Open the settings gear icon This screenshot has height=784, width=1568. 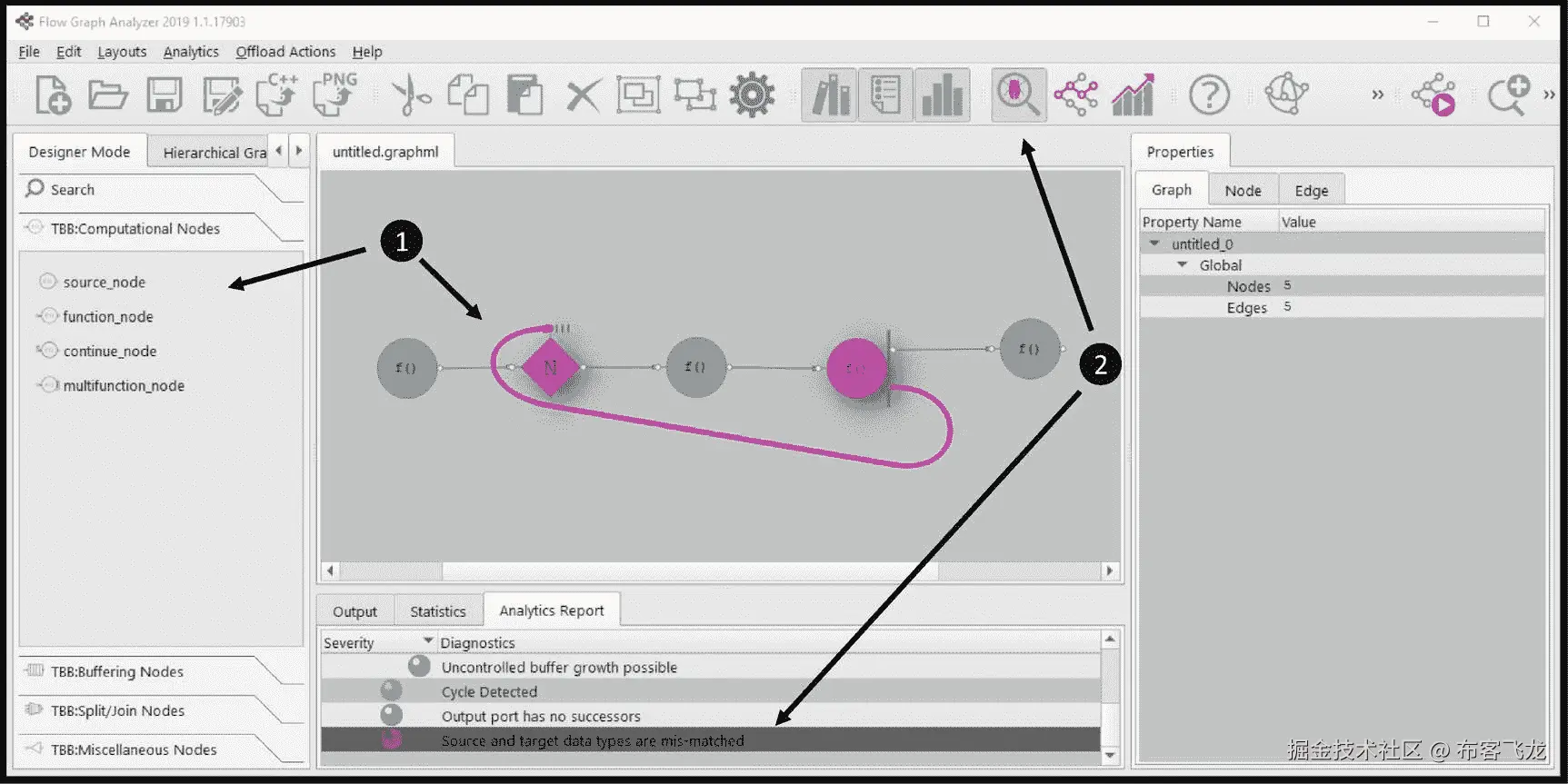(x=753, y=95)
